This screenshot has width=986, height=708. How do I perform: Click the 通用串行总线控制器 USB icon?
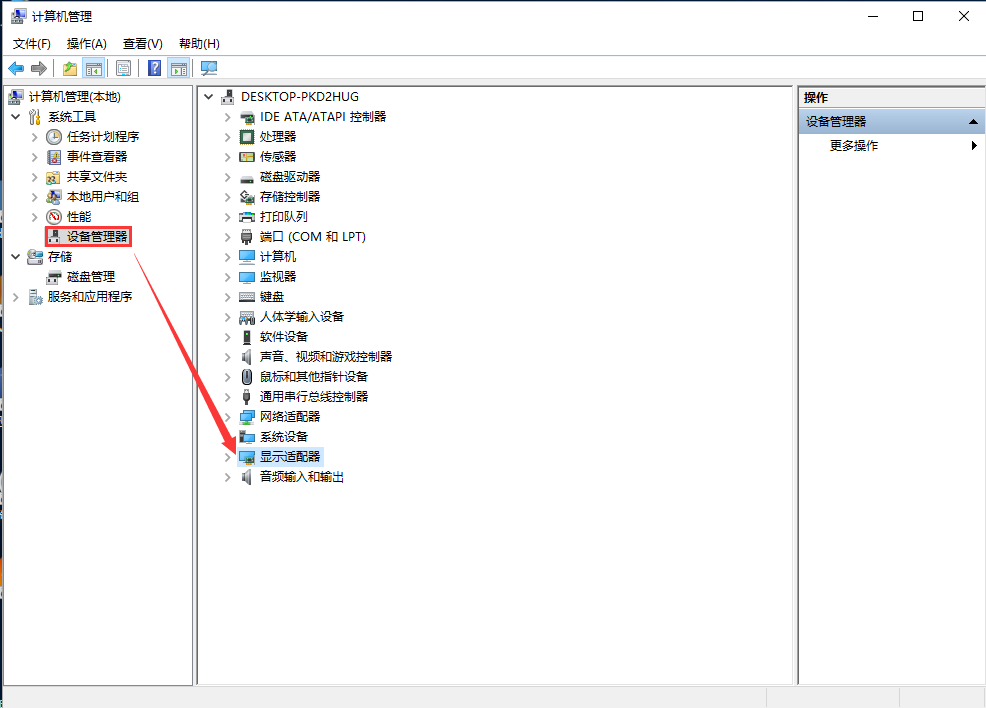(x=247, y=397)
